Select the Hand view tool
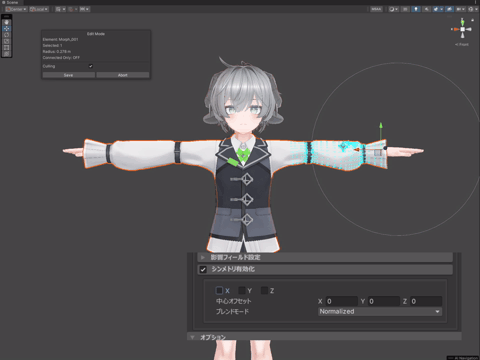 [7, 22]
